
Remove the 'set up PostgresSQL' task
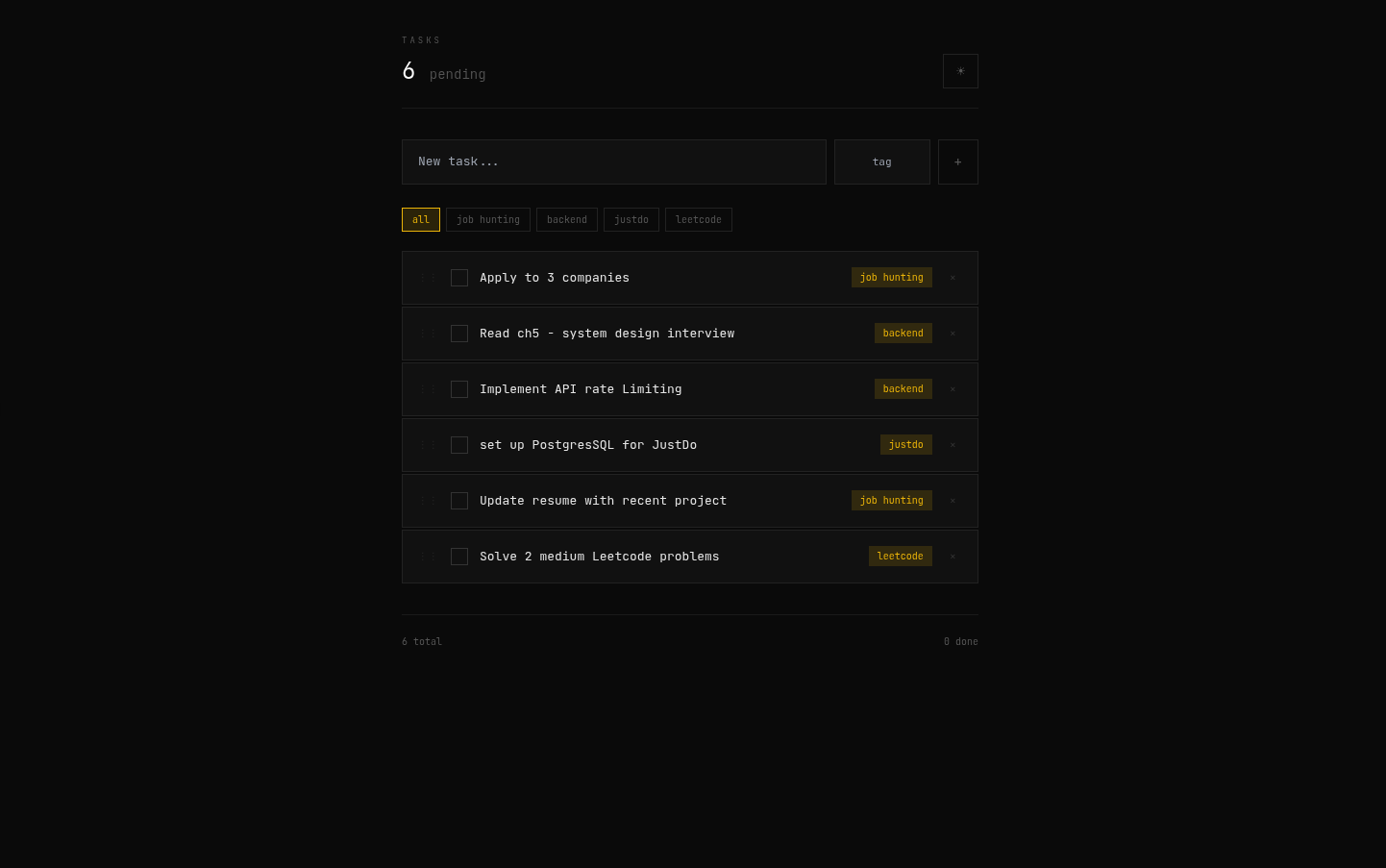(953, 445)
